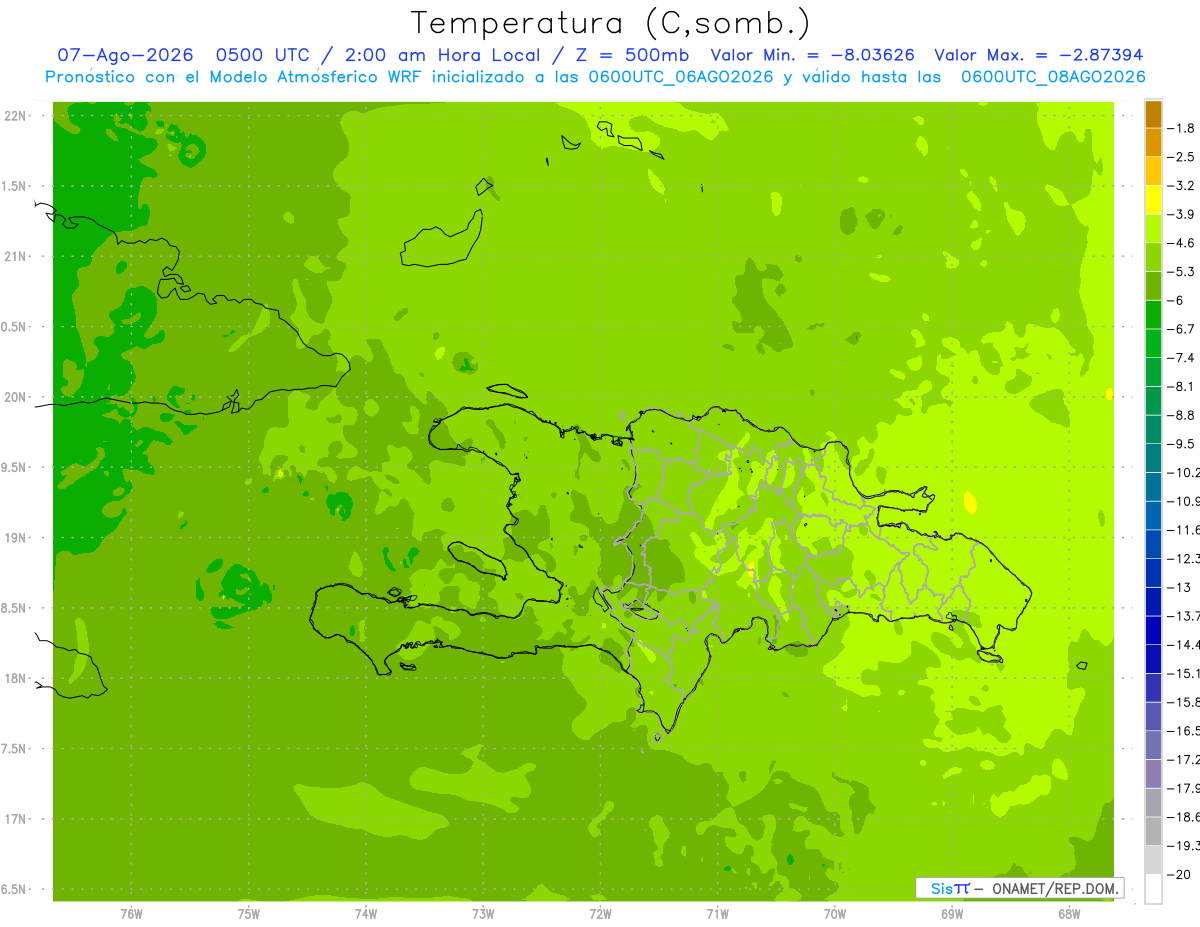Click the "1.5N" latitude label
This screenshot has height=927, width=1200.
click(14, 186)
